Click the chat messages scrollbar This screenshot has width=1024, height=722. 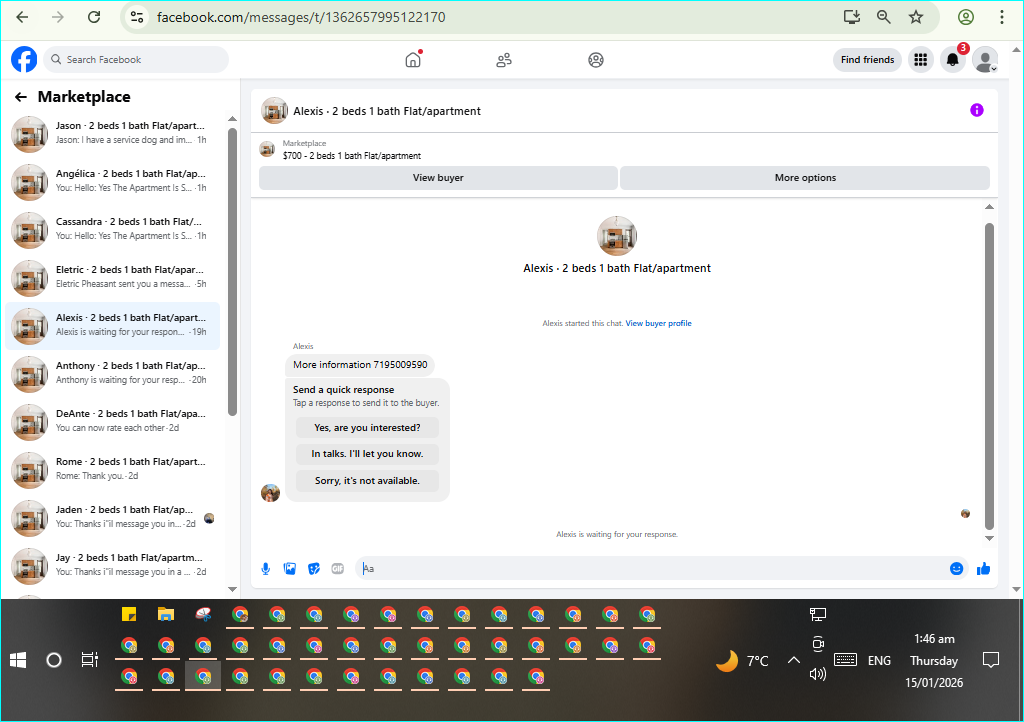coord(989,376)
